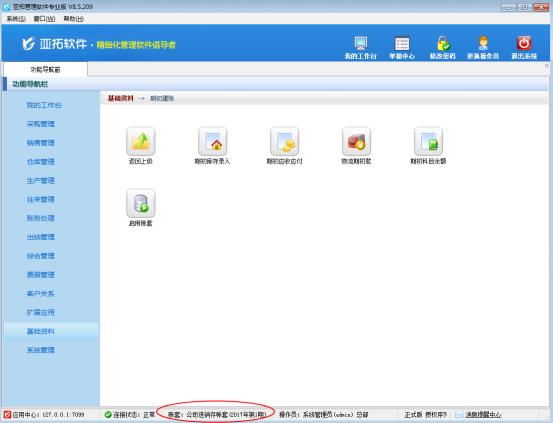The height and width of the screenshot is (423, 553).
Task: Open 单据中心 toolbar icon
Action: tap(402, 48)
